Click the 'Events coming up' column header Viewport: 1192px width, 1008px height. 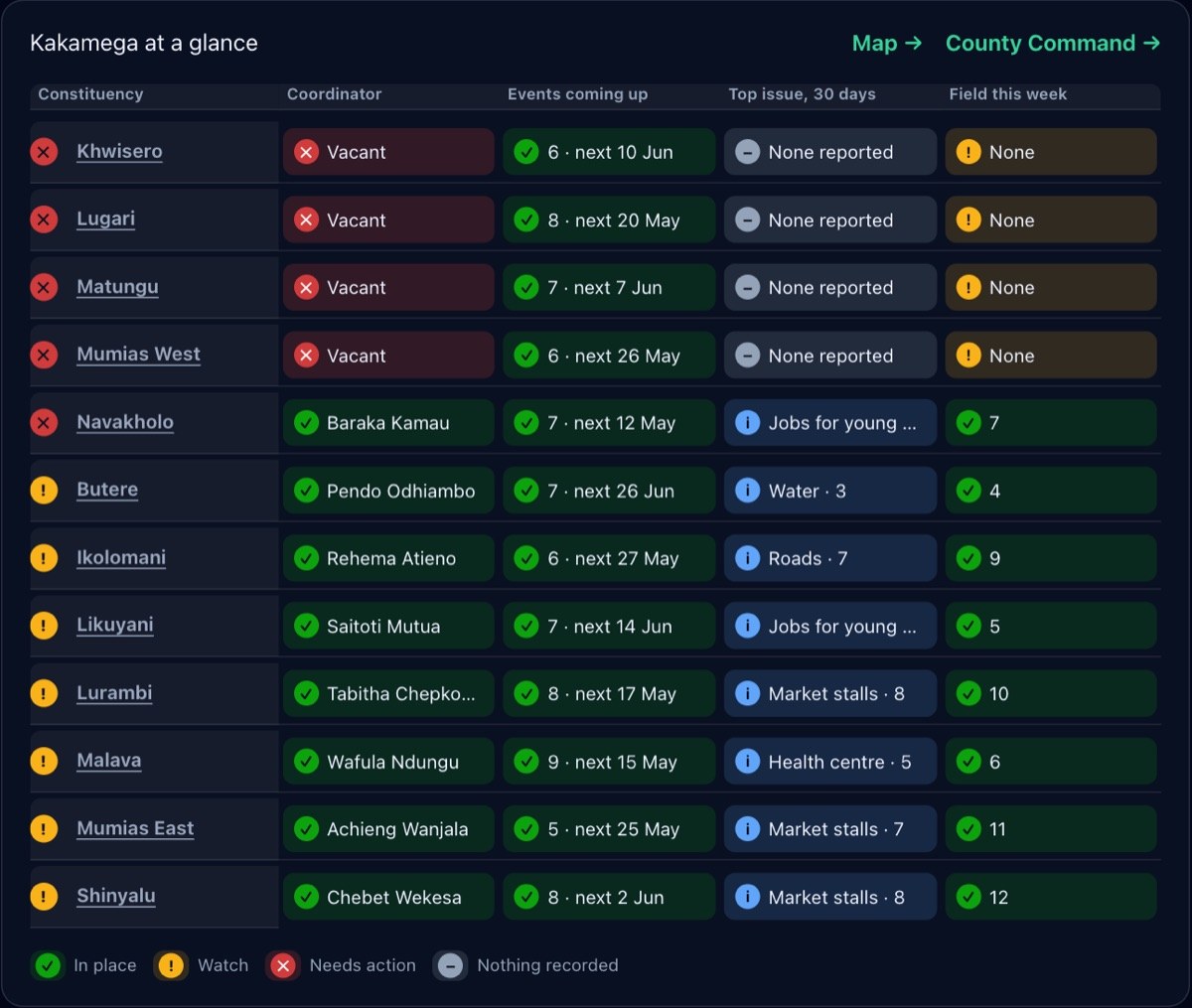577,94
